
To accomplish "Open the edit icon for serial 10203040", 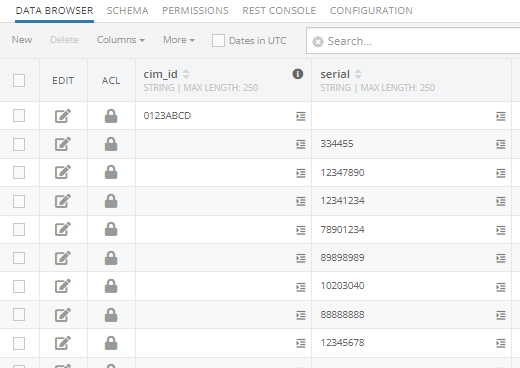I will click(x=63, y=286).
